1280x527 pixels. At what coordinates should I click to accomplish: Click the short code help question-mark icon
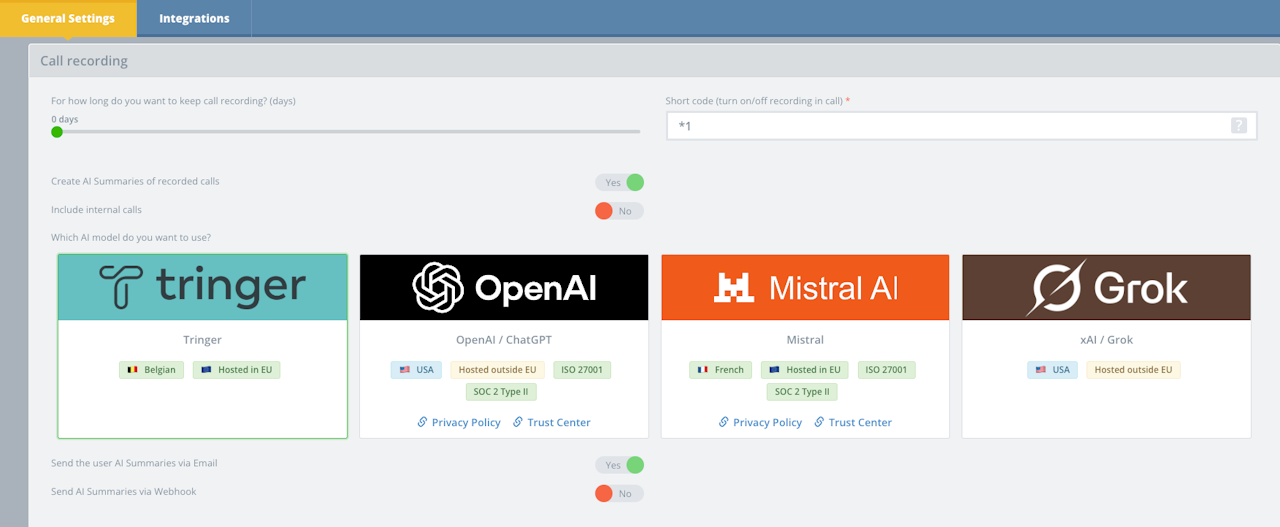[x=1239, y=126]
